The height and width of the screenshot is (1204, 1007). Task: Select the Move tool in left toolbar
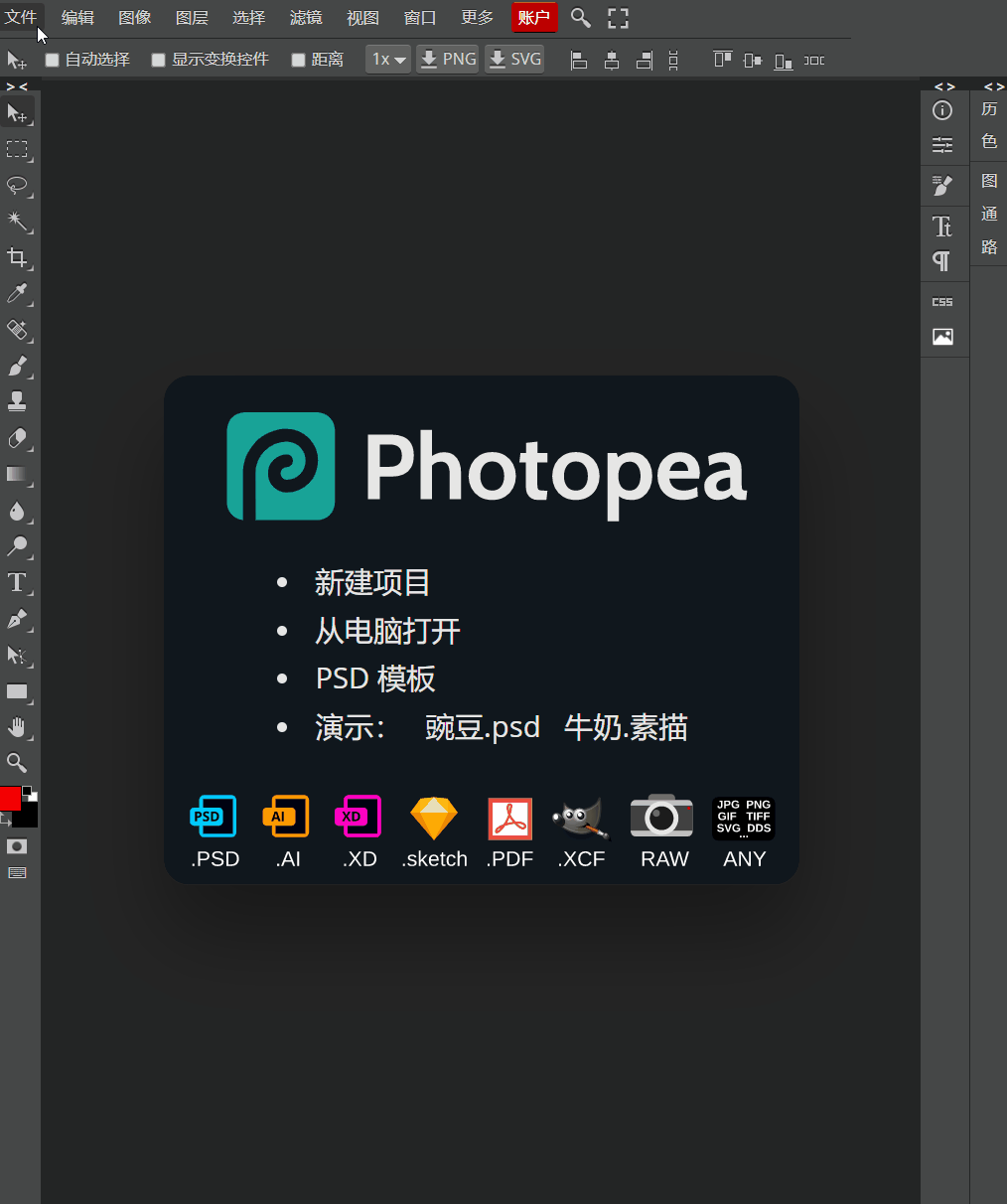pyautogui.click(x=17, y=113)
